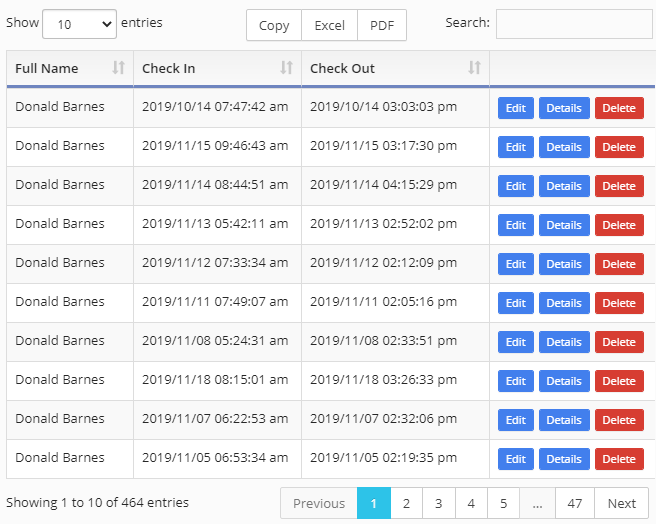This screenshot has height=524, width=656.
Task: Click Showing 1 to 10 of 464 entries
Action: (x=97, y=502)
